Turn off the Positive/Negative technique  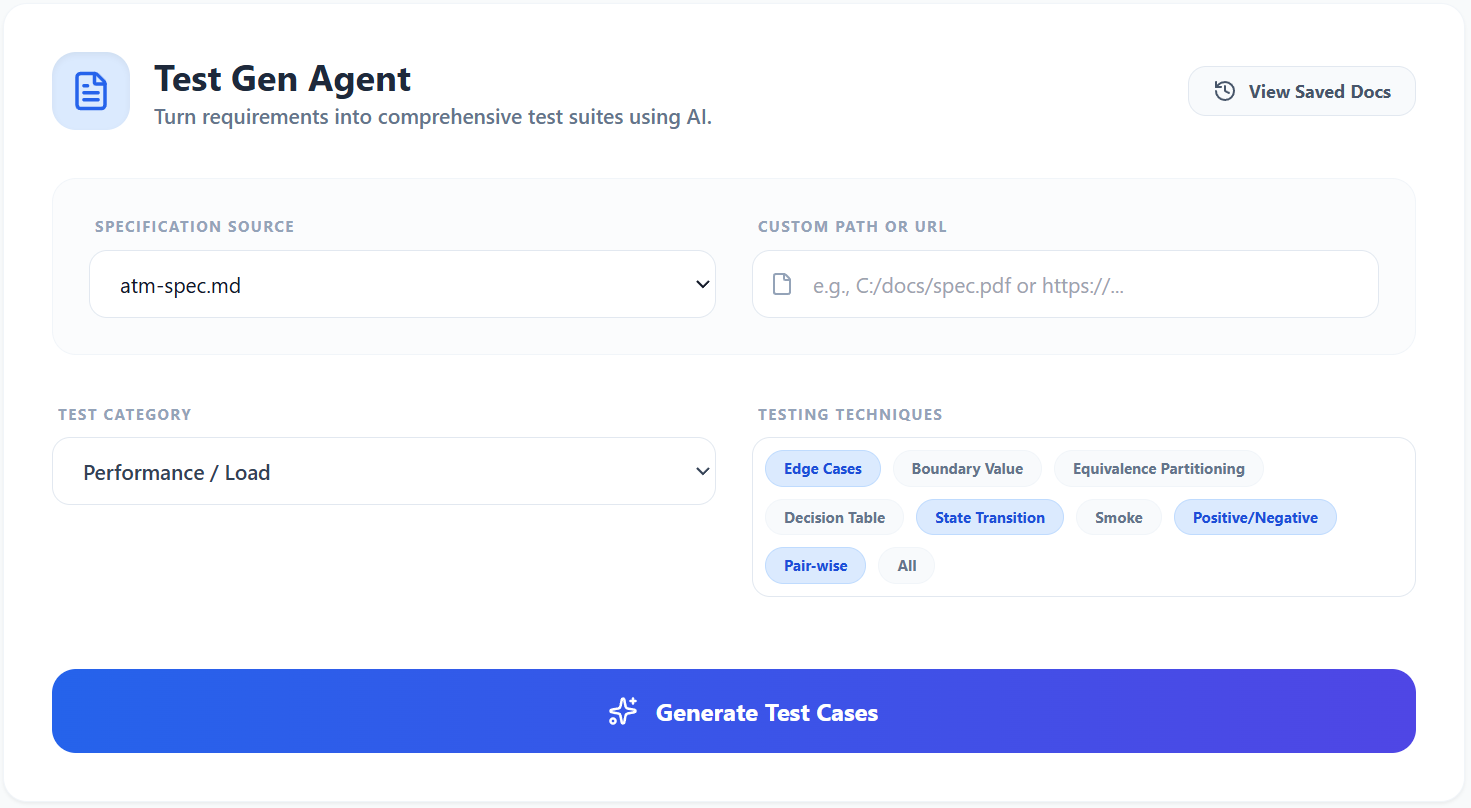pos(1255,517)
